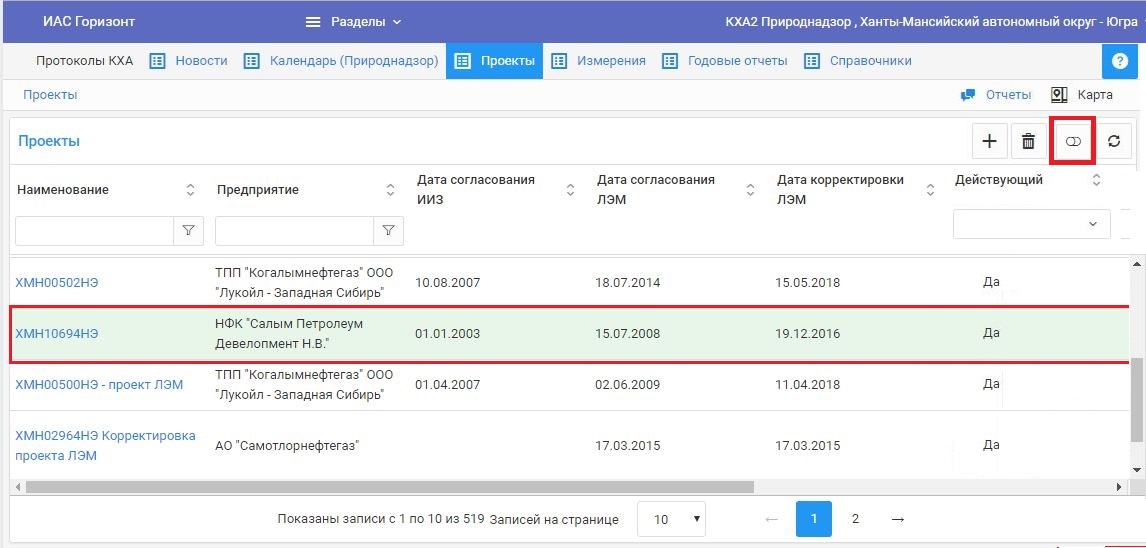This screenshot has height=548, width=1146.
Task: Click the scroll up arrow
Action: point(1137,265)
